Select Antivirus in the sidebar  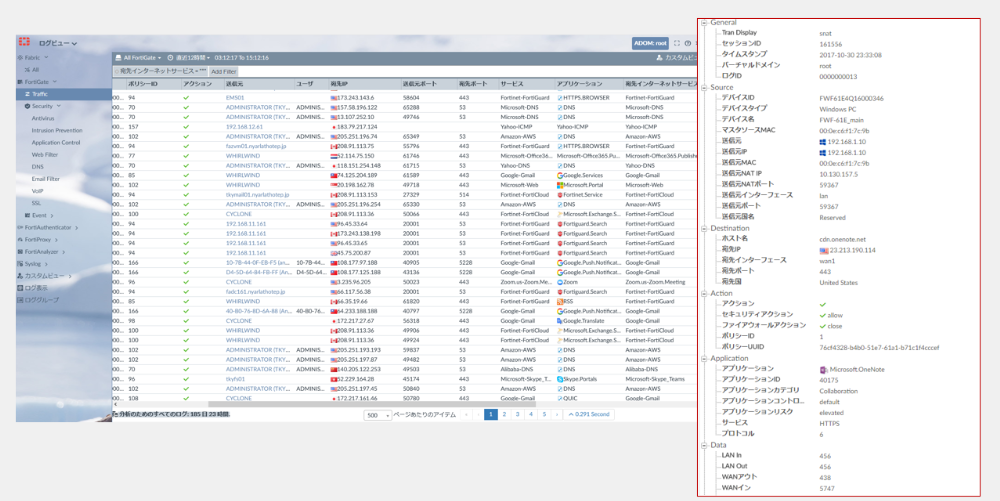[43, 119]
